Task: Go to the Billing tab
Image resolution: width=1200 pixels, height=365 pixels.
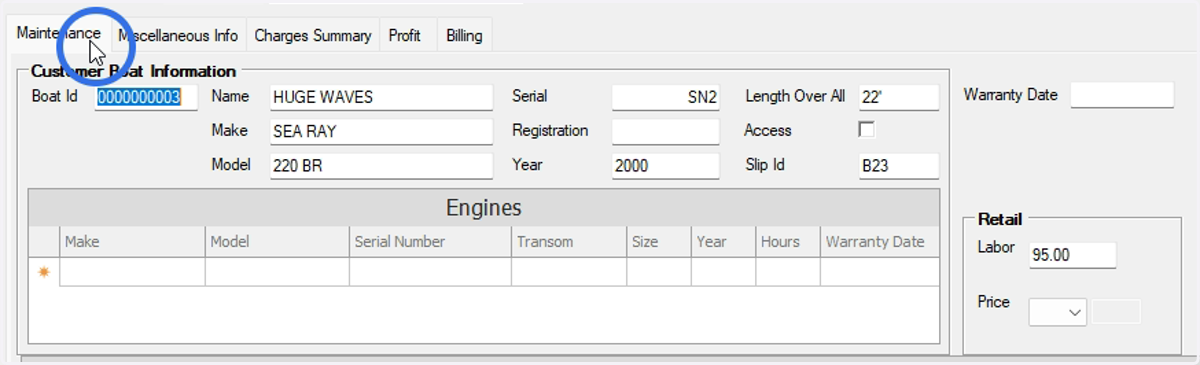Action: 464,36
